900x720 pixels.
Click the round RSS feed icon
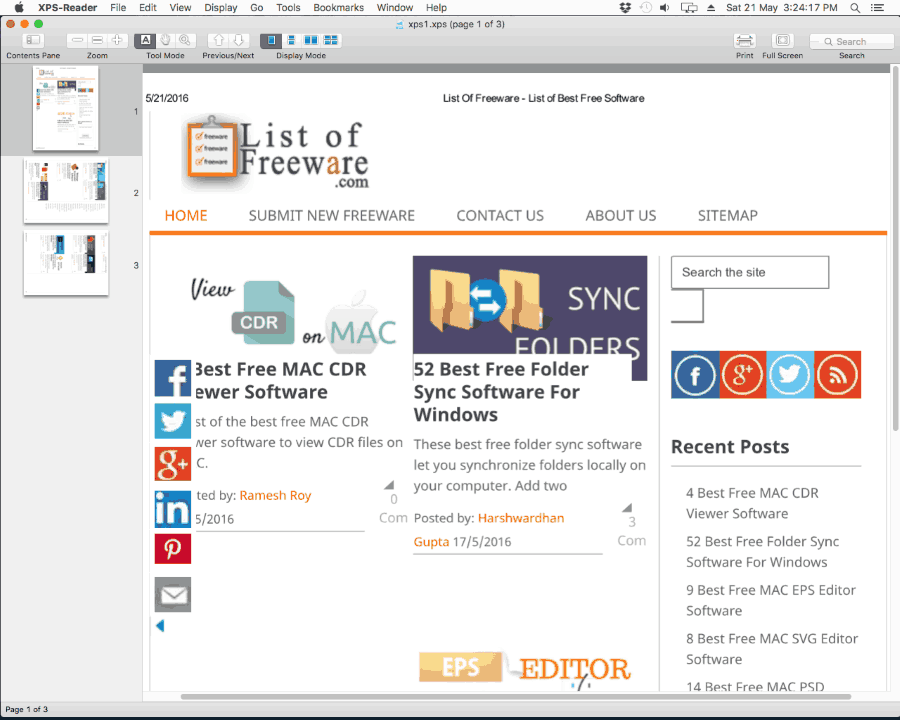[x=837, y=375]
